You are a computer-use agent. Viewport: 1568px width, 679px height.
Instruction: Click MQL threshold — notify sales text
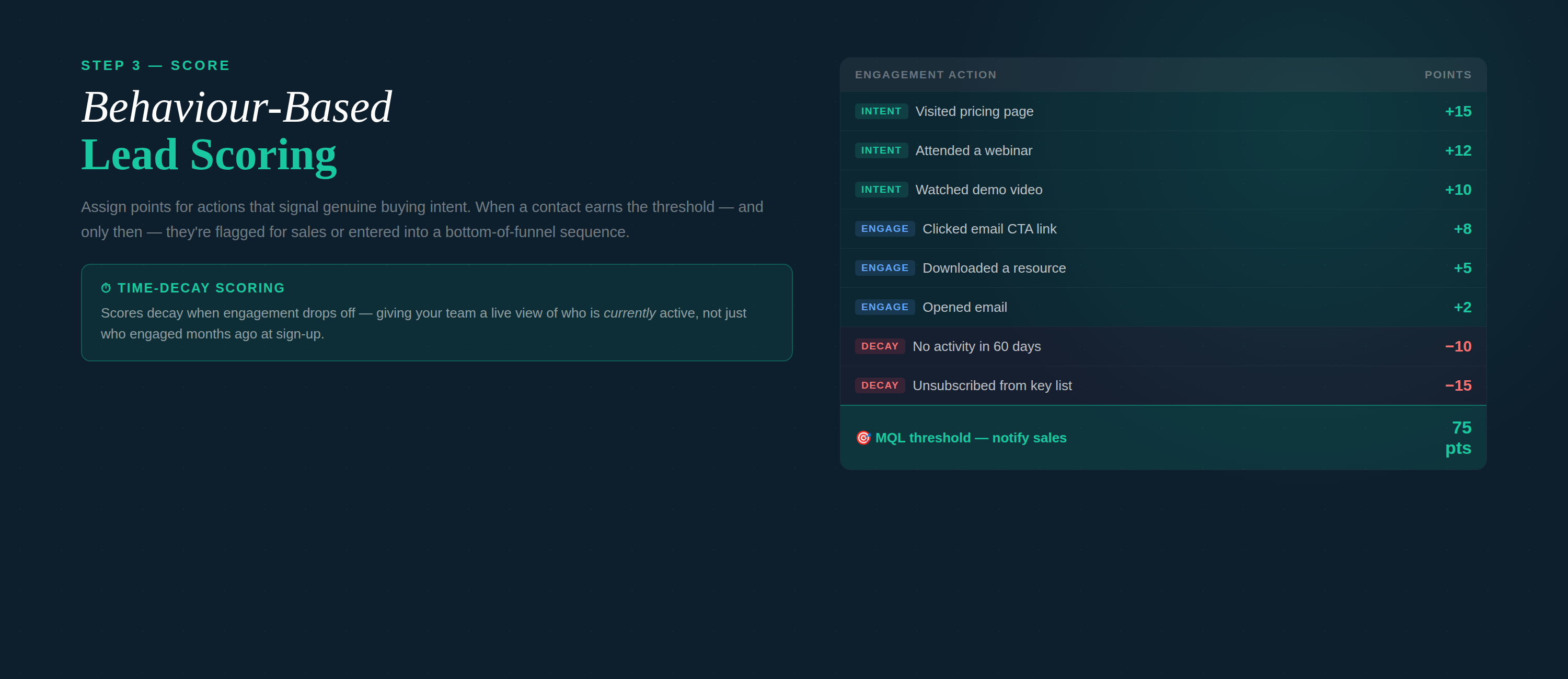point(970,438)
